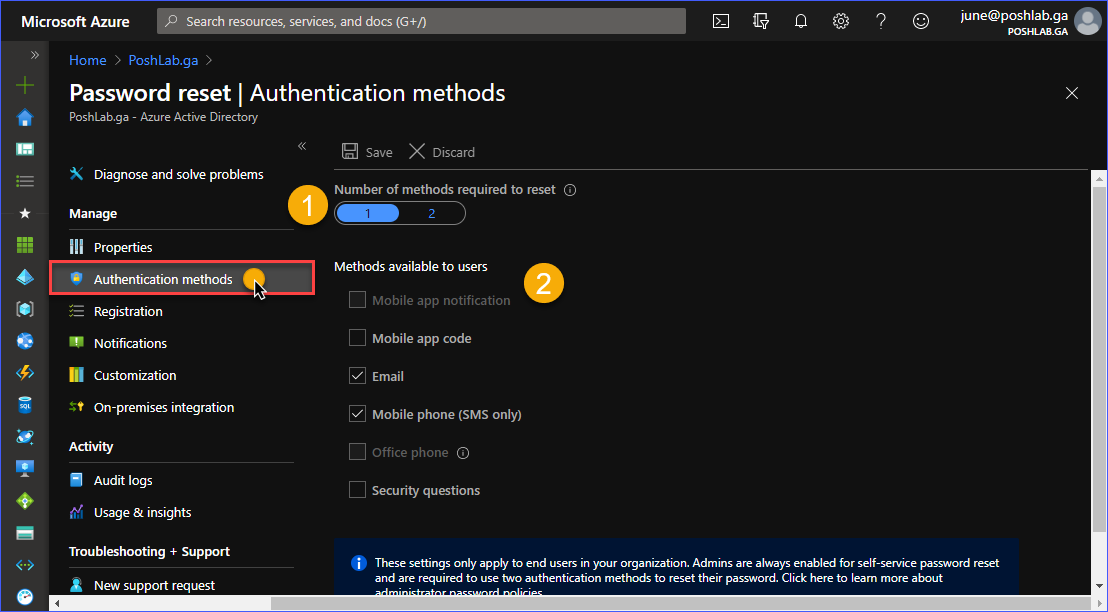Click the Microsoft Azure logo text
The width and height of the screenshot is (1108, 612).
click(x=75, y=22)
